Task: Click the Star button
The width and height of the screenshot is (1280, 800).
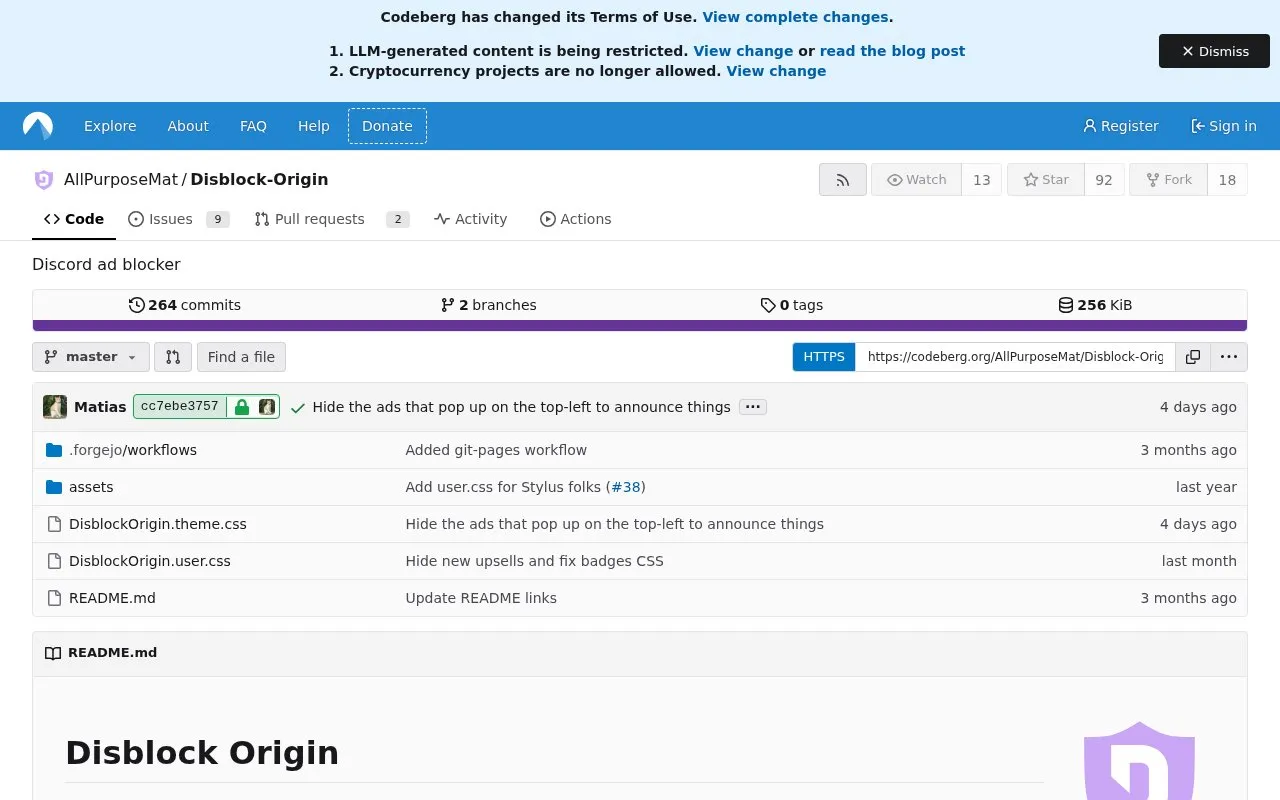Action: pos(1045,180)
